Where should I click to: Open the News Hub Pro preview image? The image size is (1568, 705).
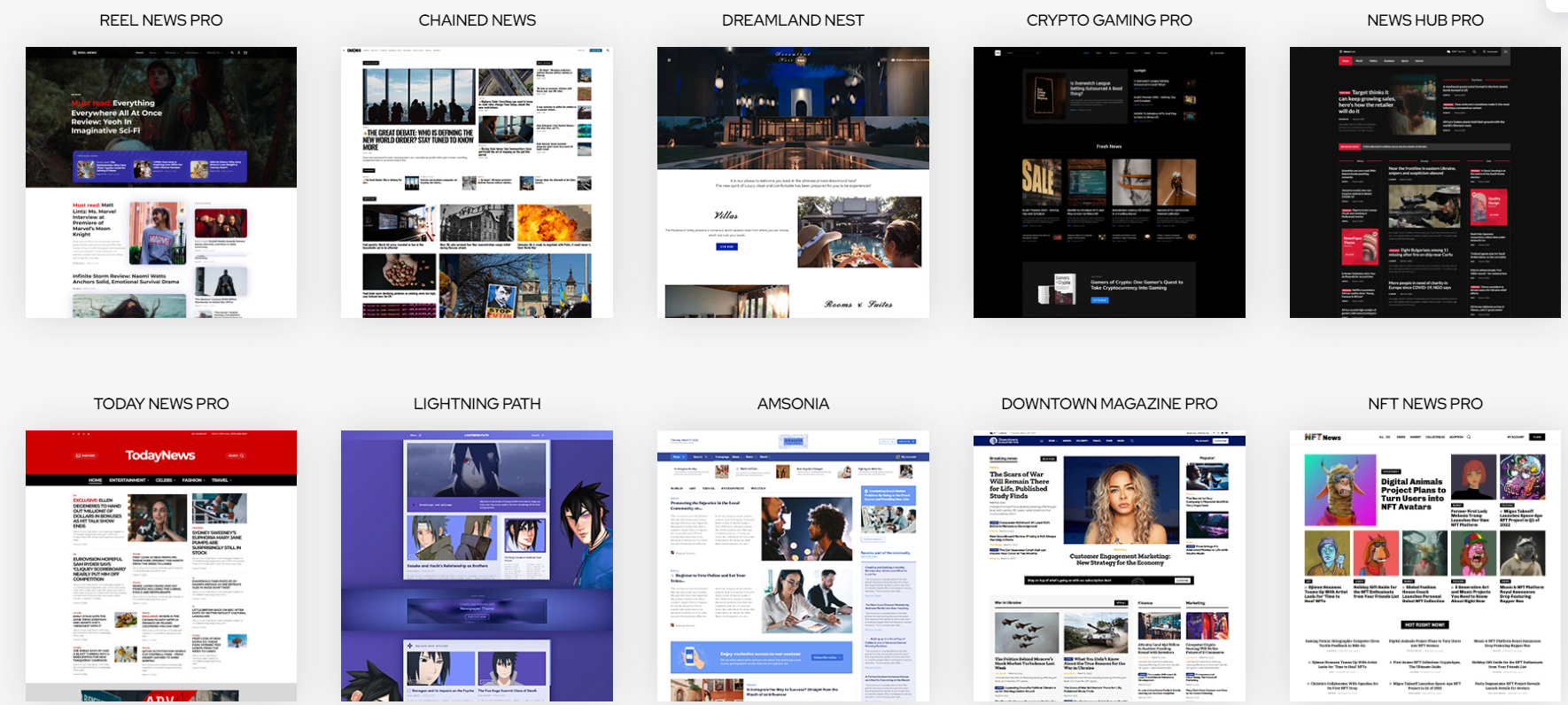(1424, 182)
